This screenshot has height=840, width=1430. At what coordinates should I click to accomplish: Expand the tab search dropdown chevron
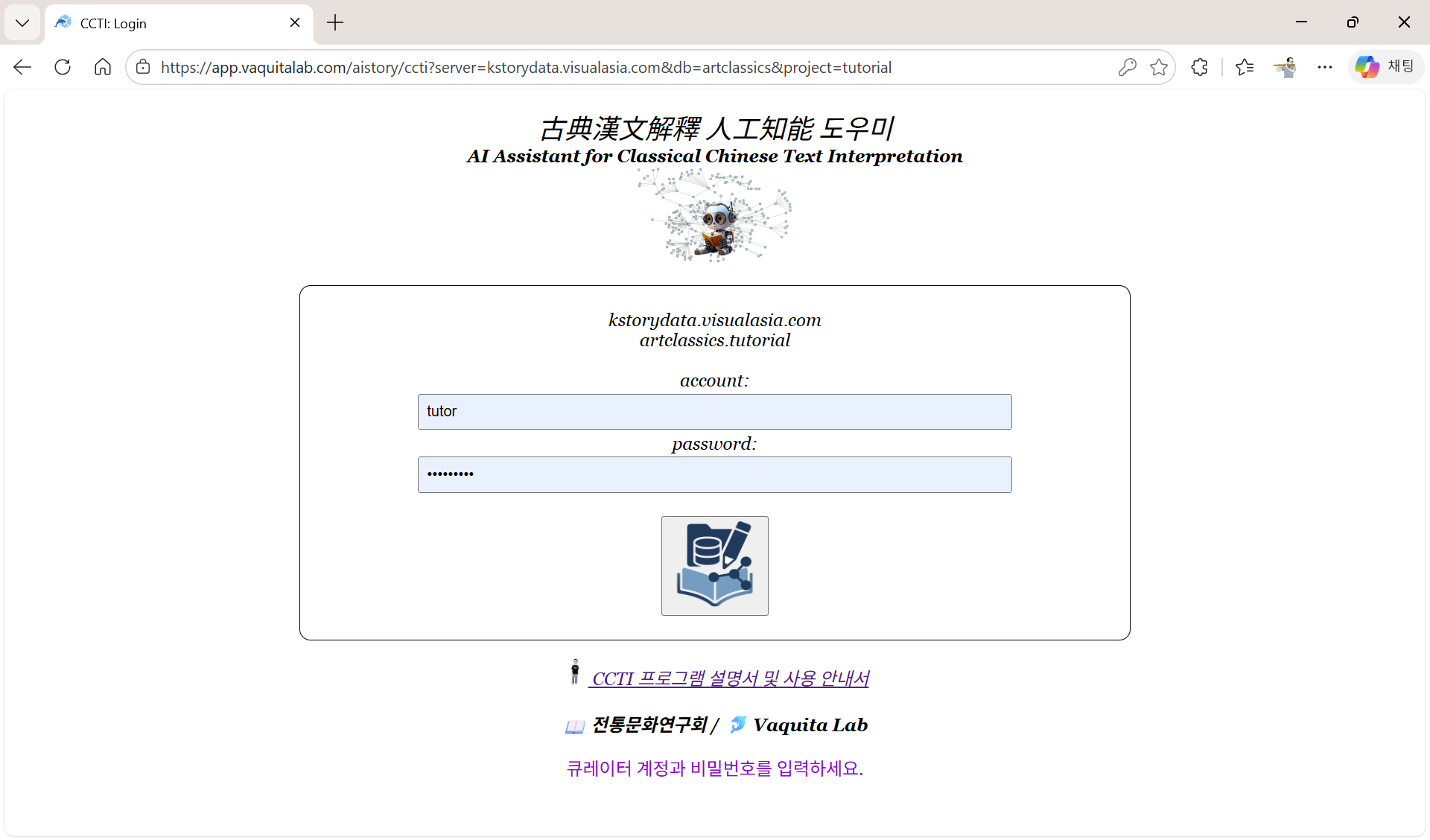coord(22,22)
